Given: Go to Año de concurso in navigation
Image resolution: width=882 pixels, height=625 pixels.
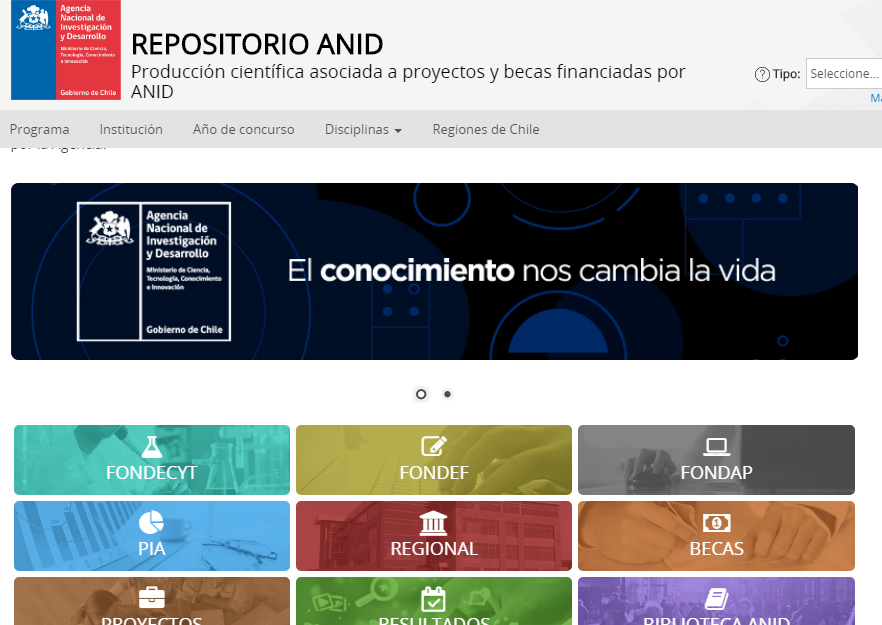Looking at the screenshot, I should point(243,129).
